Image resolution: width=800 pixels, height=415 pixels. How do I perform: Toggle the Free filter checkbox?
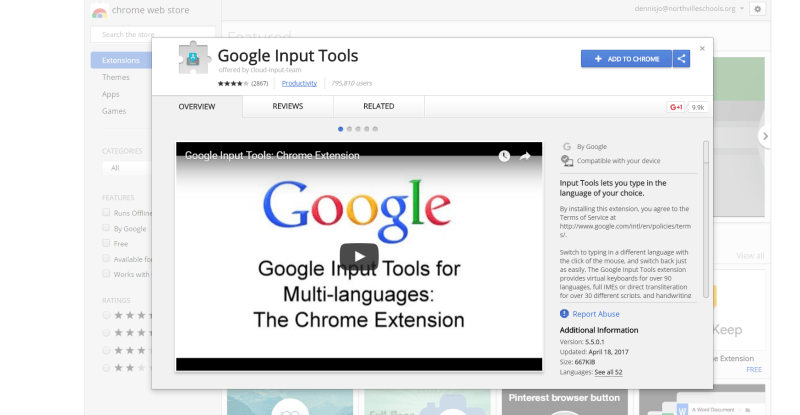point(106,243)
